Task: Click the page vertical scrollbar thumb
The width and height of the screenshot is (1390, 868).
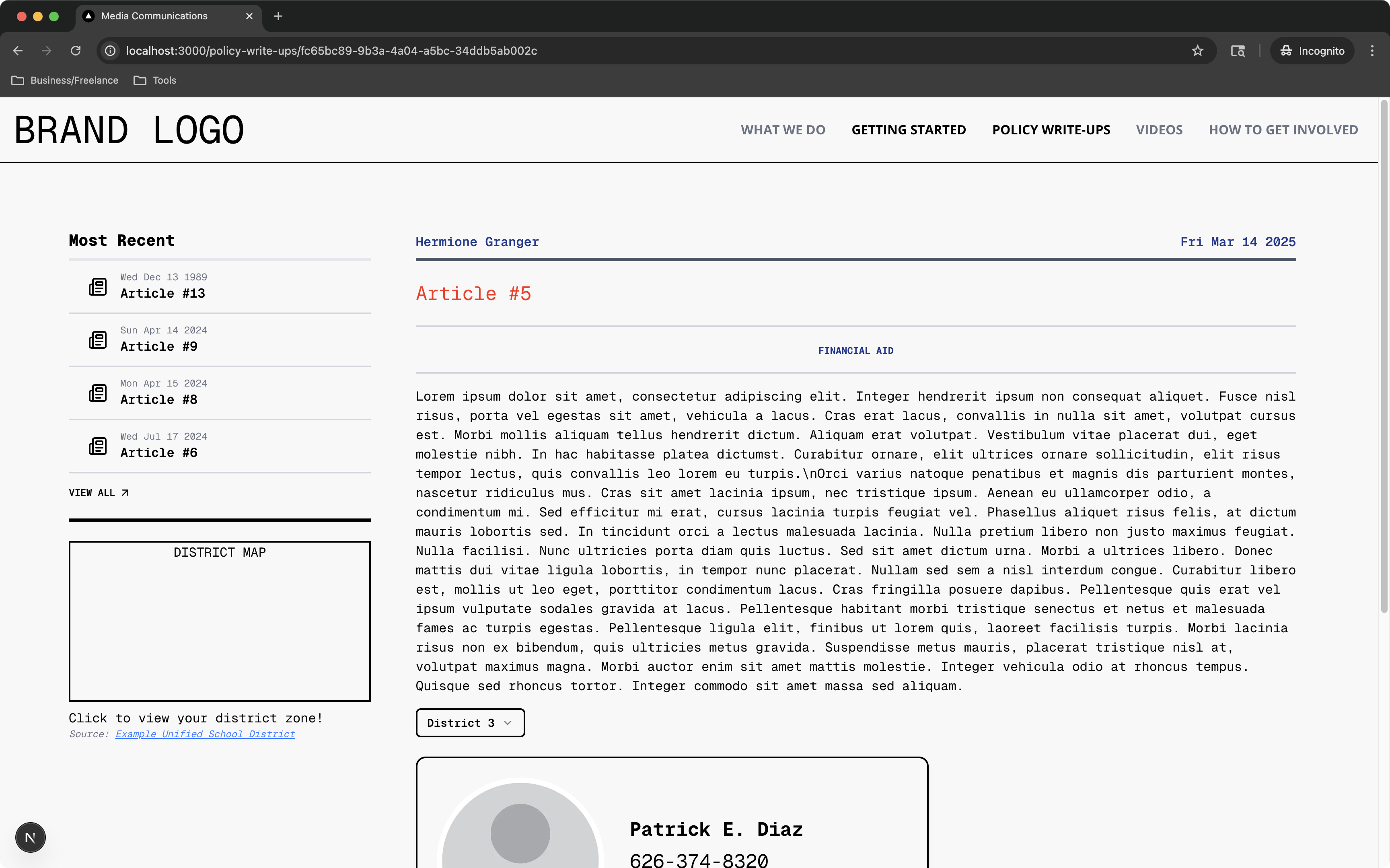Action: (x=1384, y=356)
